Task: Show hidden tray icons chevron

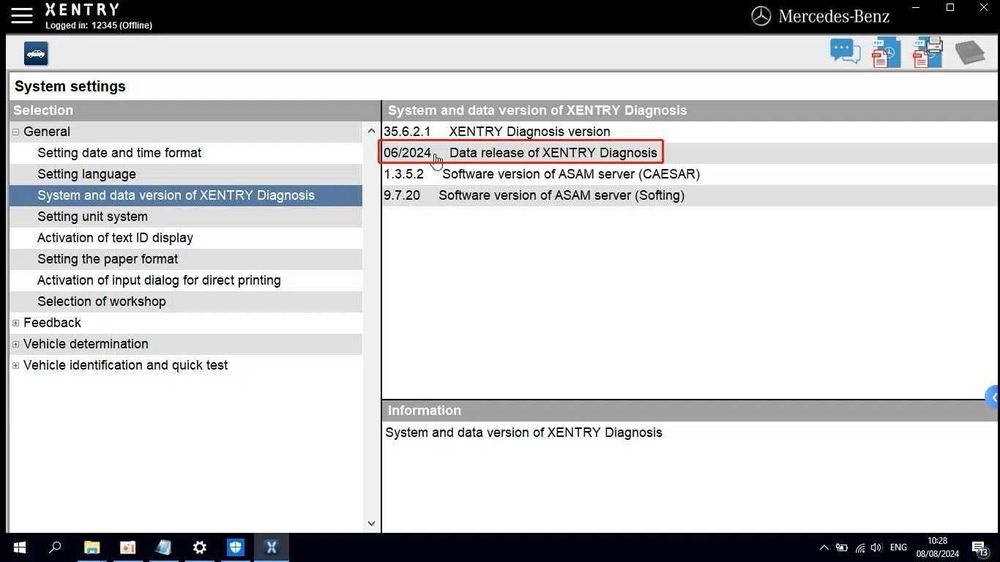Action: click(824, 548)
